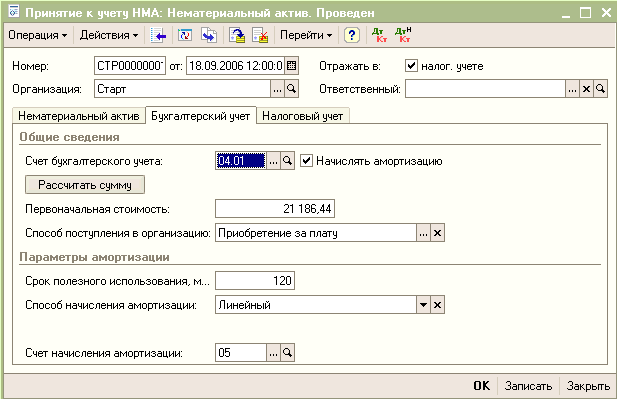Show tax entries Дт/Кт Н icon

tap(403, 35)
